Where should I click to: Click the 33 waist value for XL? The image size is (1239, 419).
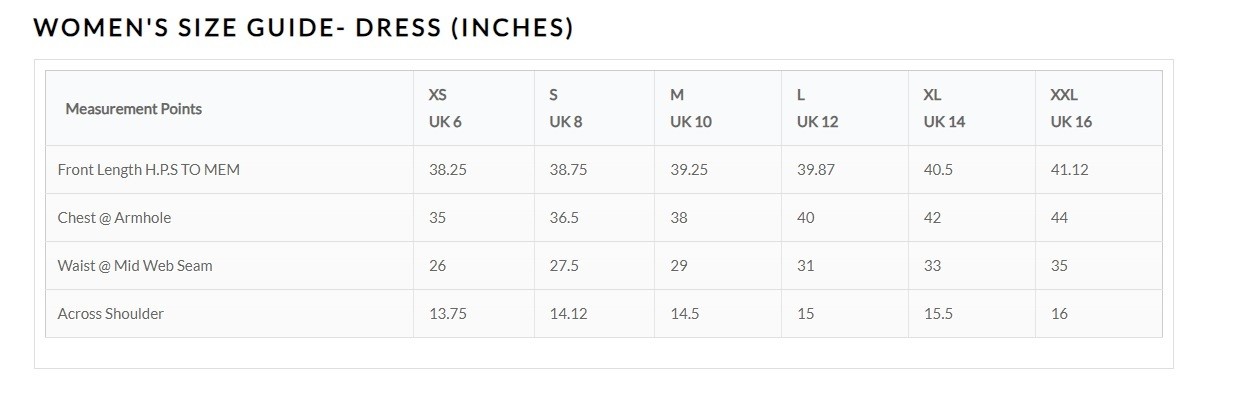932,266
